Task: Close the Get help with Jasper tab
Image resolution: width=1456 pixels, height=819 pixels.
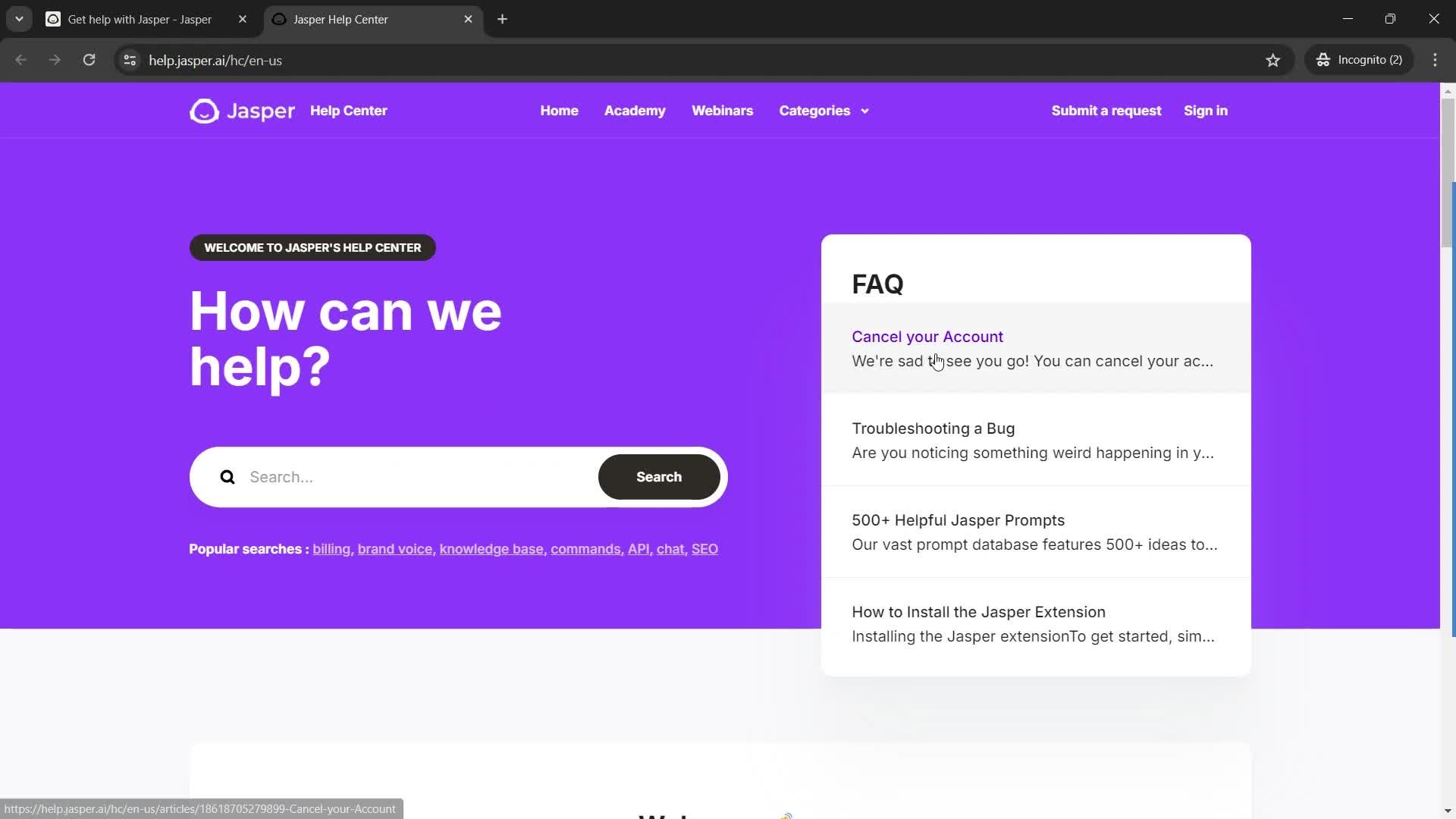Action: click(243, 19)
